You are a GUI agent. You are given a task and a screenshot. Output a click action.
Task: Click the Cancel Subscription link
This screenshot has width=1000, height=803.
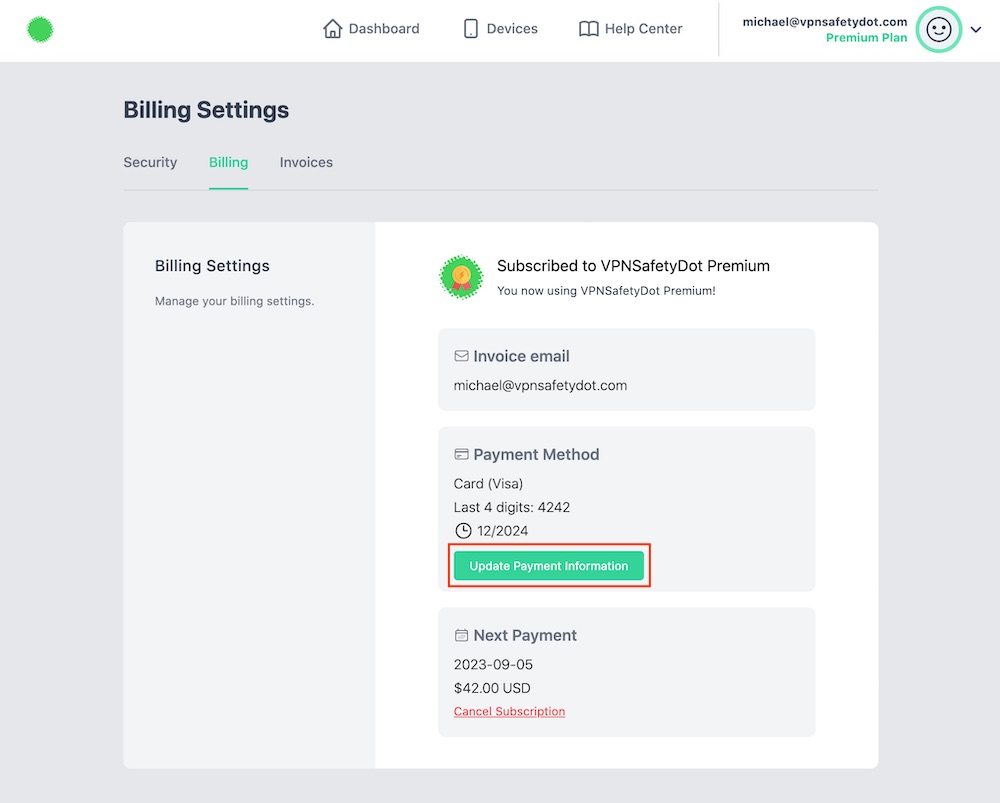coord(510,711)
